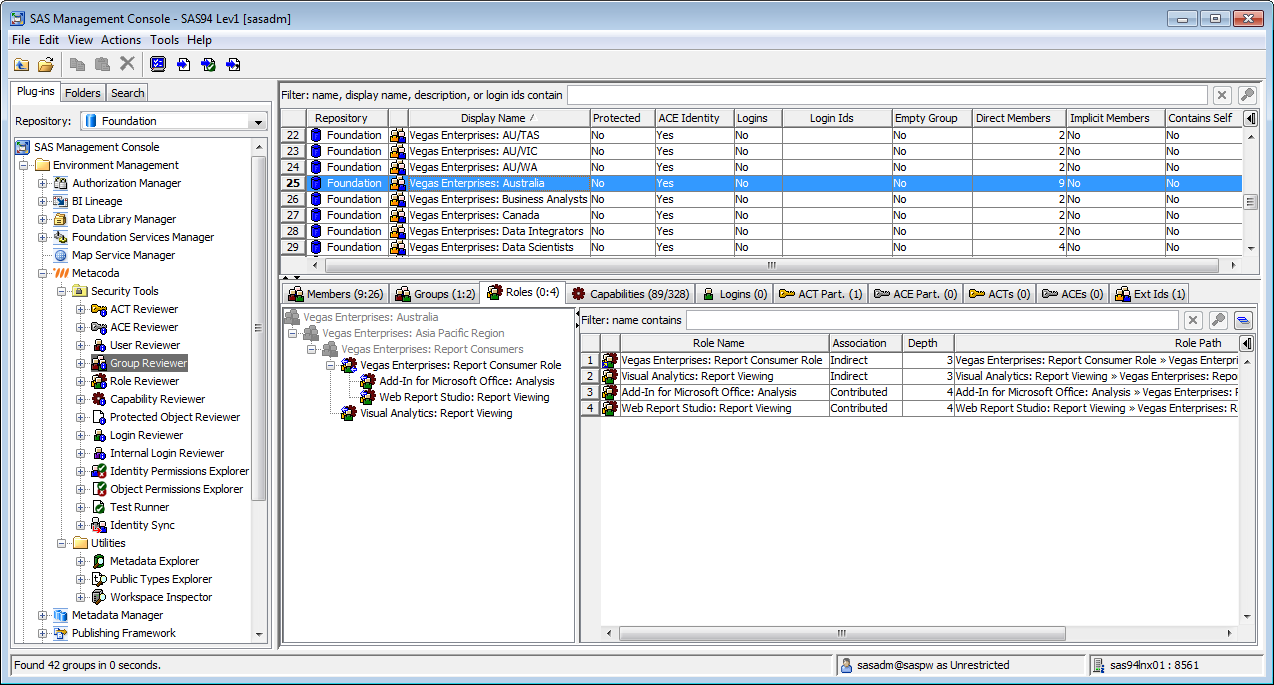Viewport: 1274px width, 685px height.
Task: Click the Data Library Manager icon
Action: (x=60, y=219)
